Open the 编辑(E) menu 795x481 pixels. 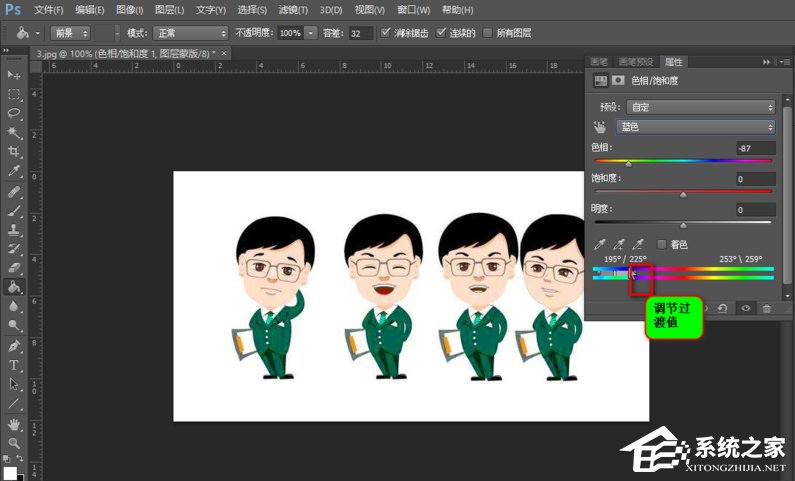(90, 10)
